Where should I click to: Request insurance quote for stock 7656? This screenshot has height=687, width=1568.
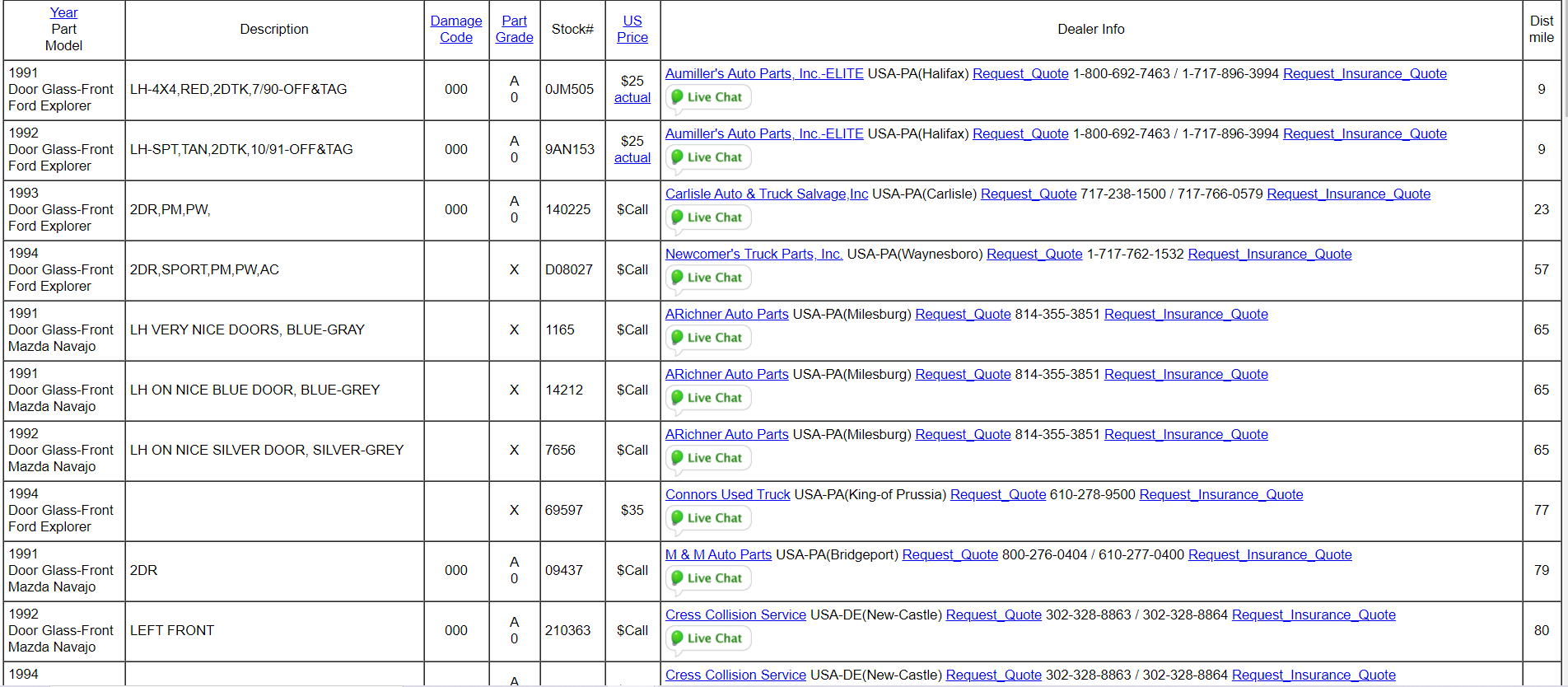tap(1186, 434)
